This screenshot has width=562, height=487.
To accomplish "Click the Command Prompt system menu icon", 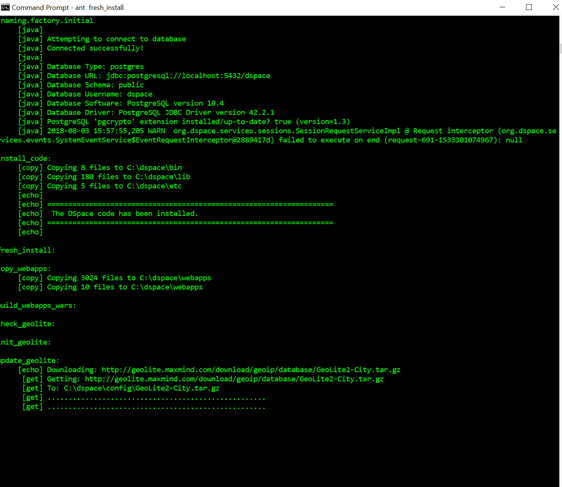I will click(5, 7).
